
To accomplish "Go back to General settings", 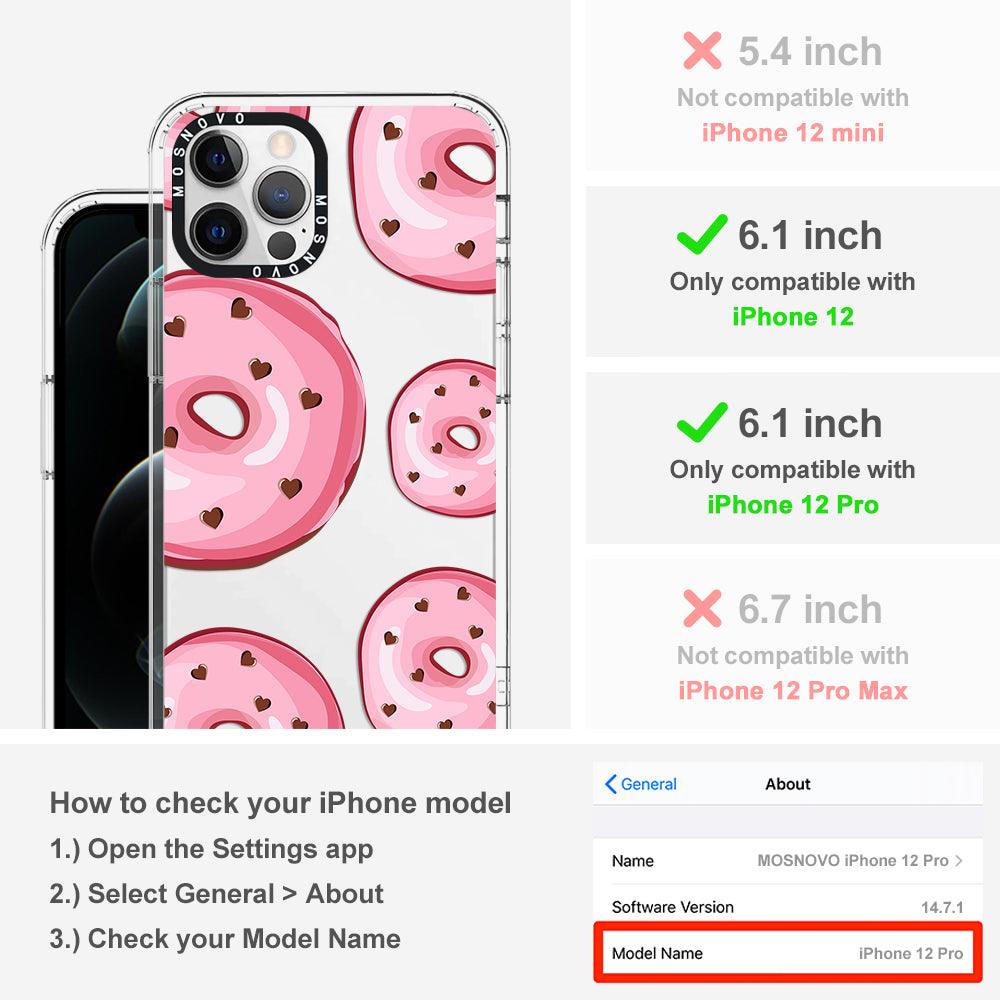I will tap(641, 784).
